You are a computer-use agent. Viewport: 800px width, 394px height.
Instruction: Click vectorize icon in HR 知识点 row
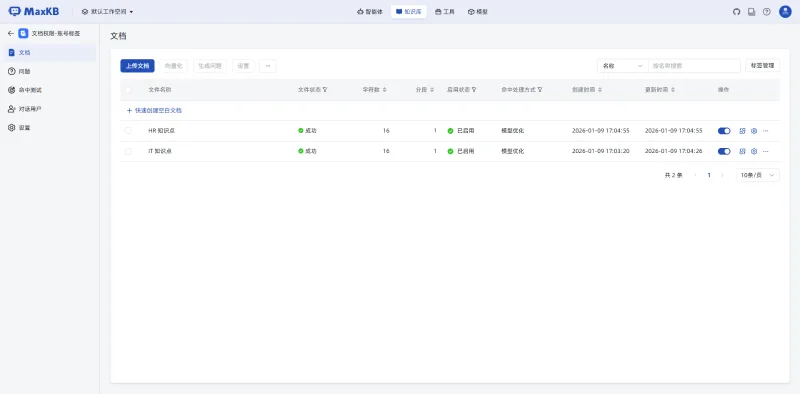point(742,131)
